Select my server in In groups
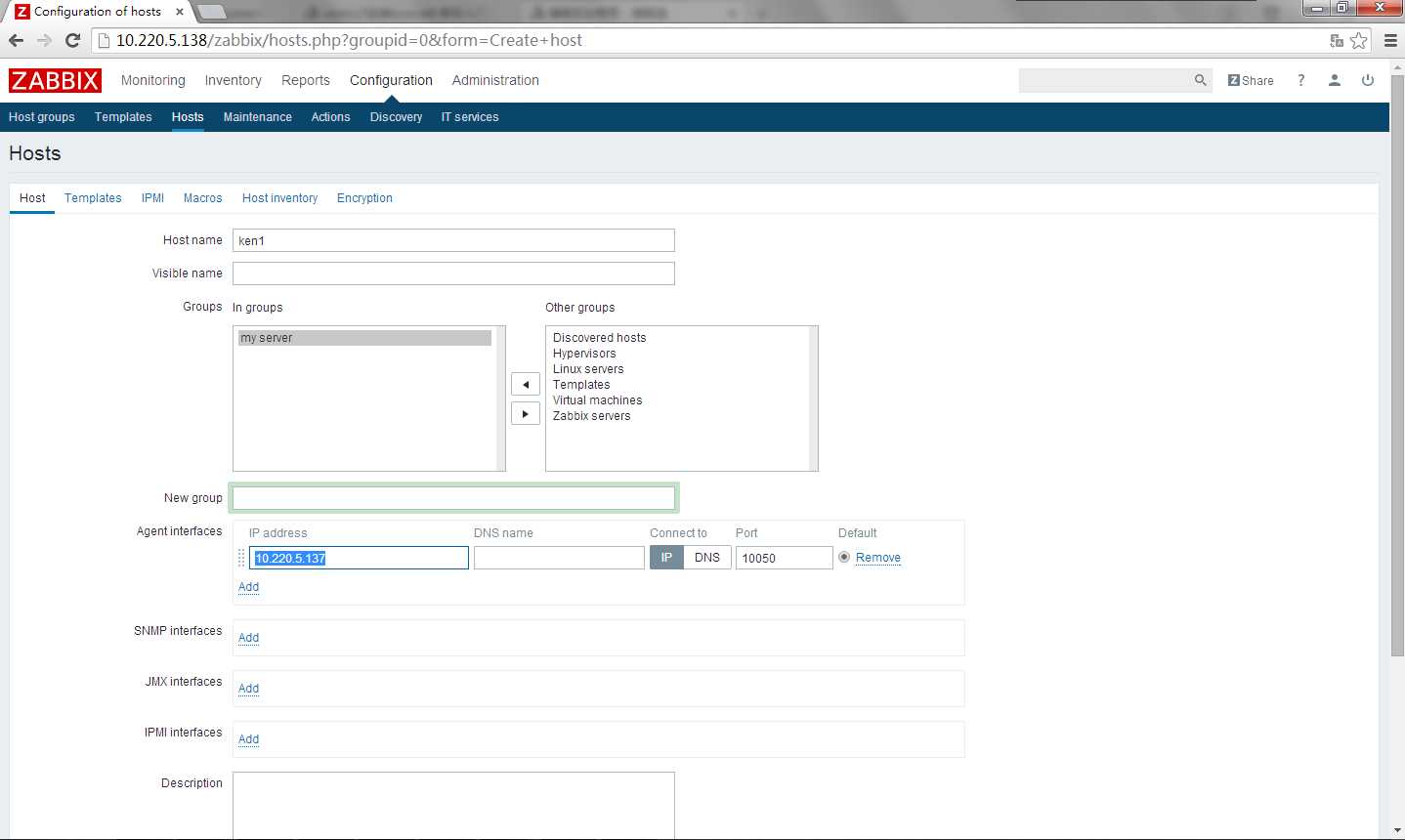 (x=364, y=338)
